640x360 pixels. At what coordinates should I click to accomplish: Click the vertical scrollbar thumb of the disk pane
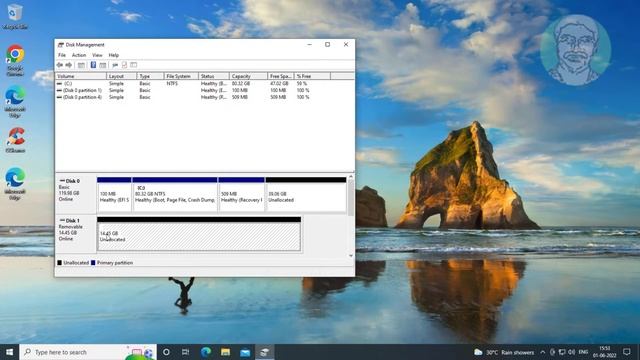click(351, 197)
